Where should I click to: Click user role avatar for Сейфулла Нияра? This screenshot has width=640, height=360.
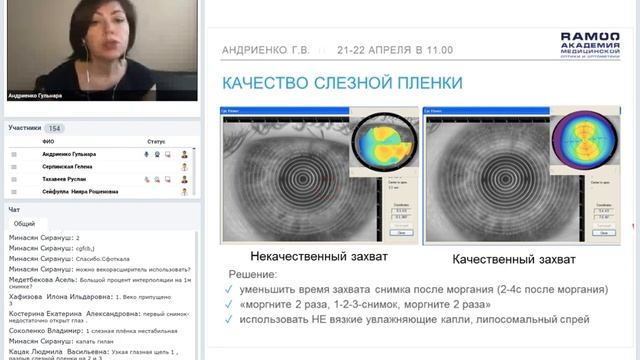[x=184, y=191]
